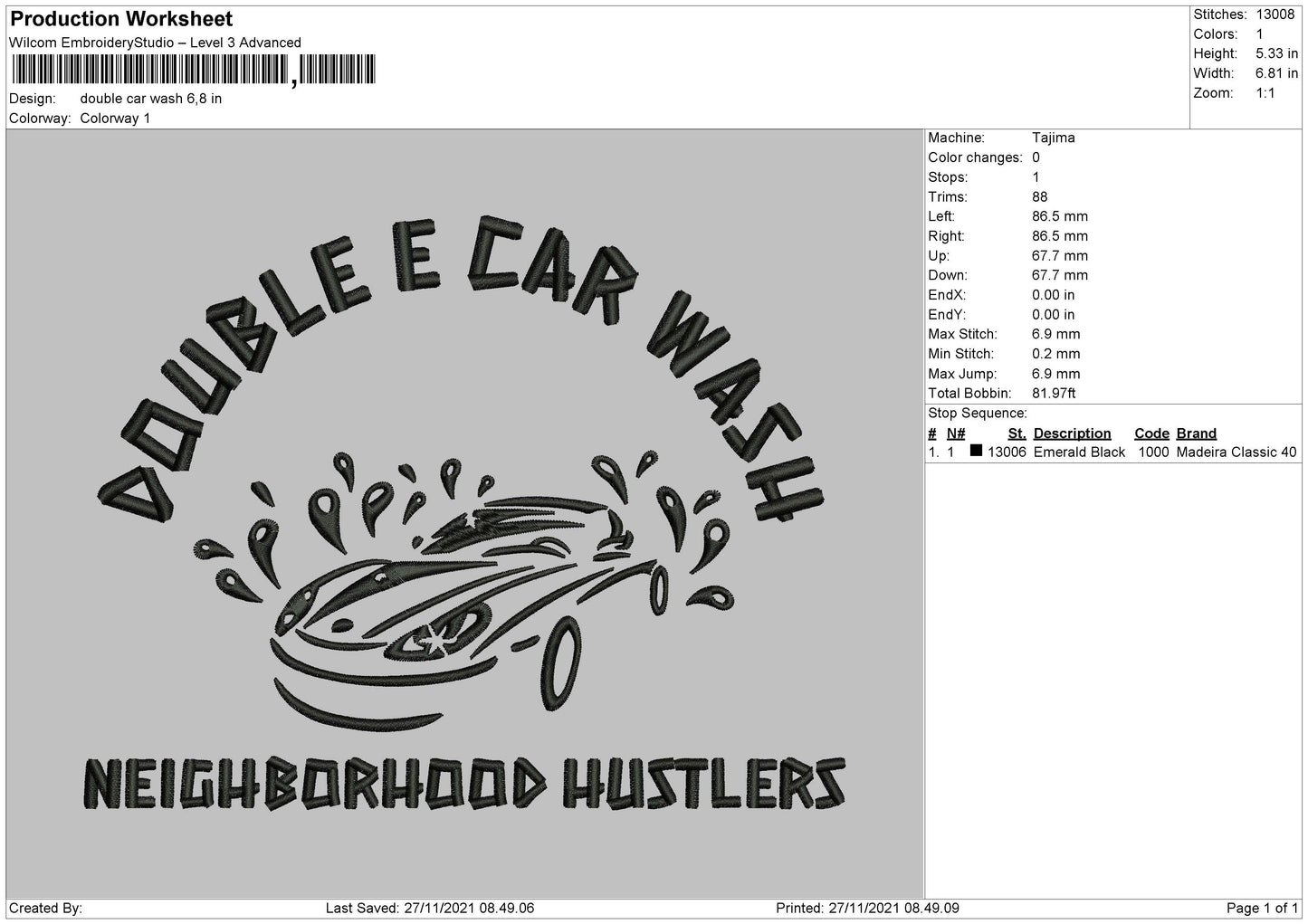Screen dimensions: 1308x924
Task: Click the Code column header
Action: (x=1152, y=433)
